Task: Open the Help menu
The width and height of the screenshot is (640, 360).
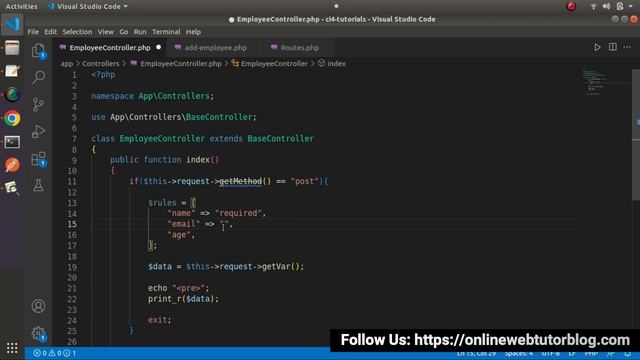Action: point(193,32)
